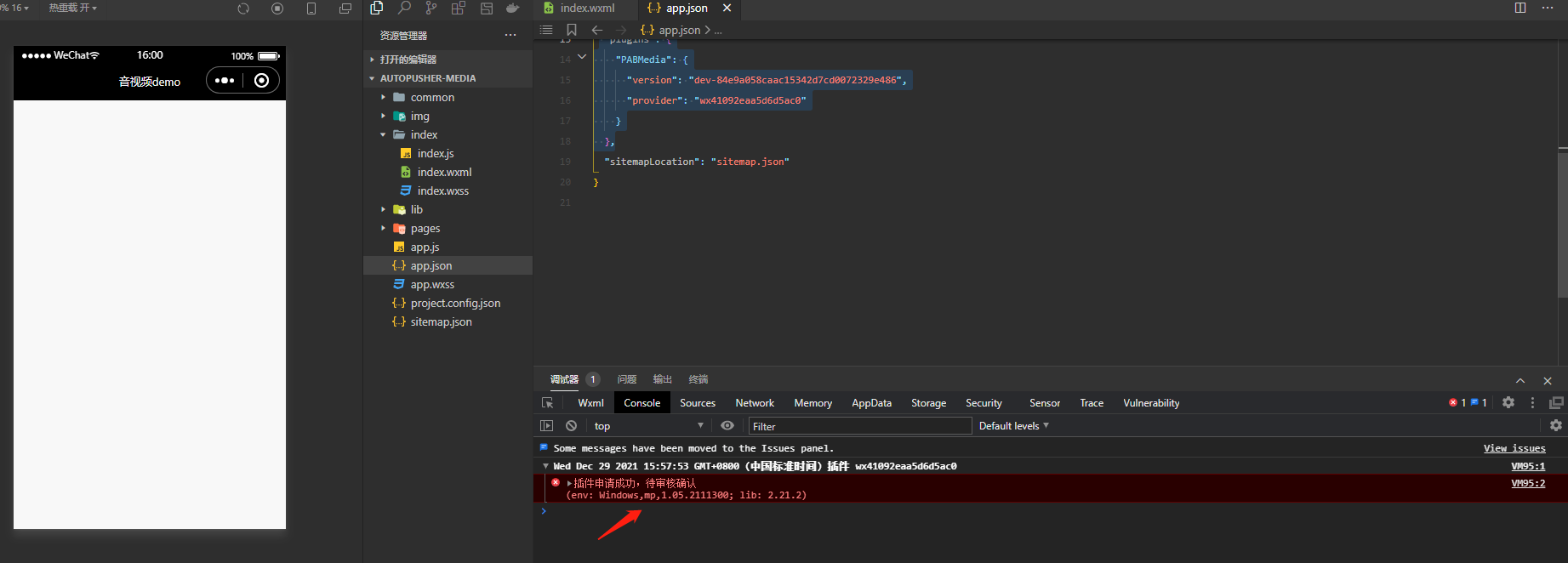Viewport: 1568px width, 563px height.
Task: Fold the PABMedia block on line 14
Action: point(582,57)
